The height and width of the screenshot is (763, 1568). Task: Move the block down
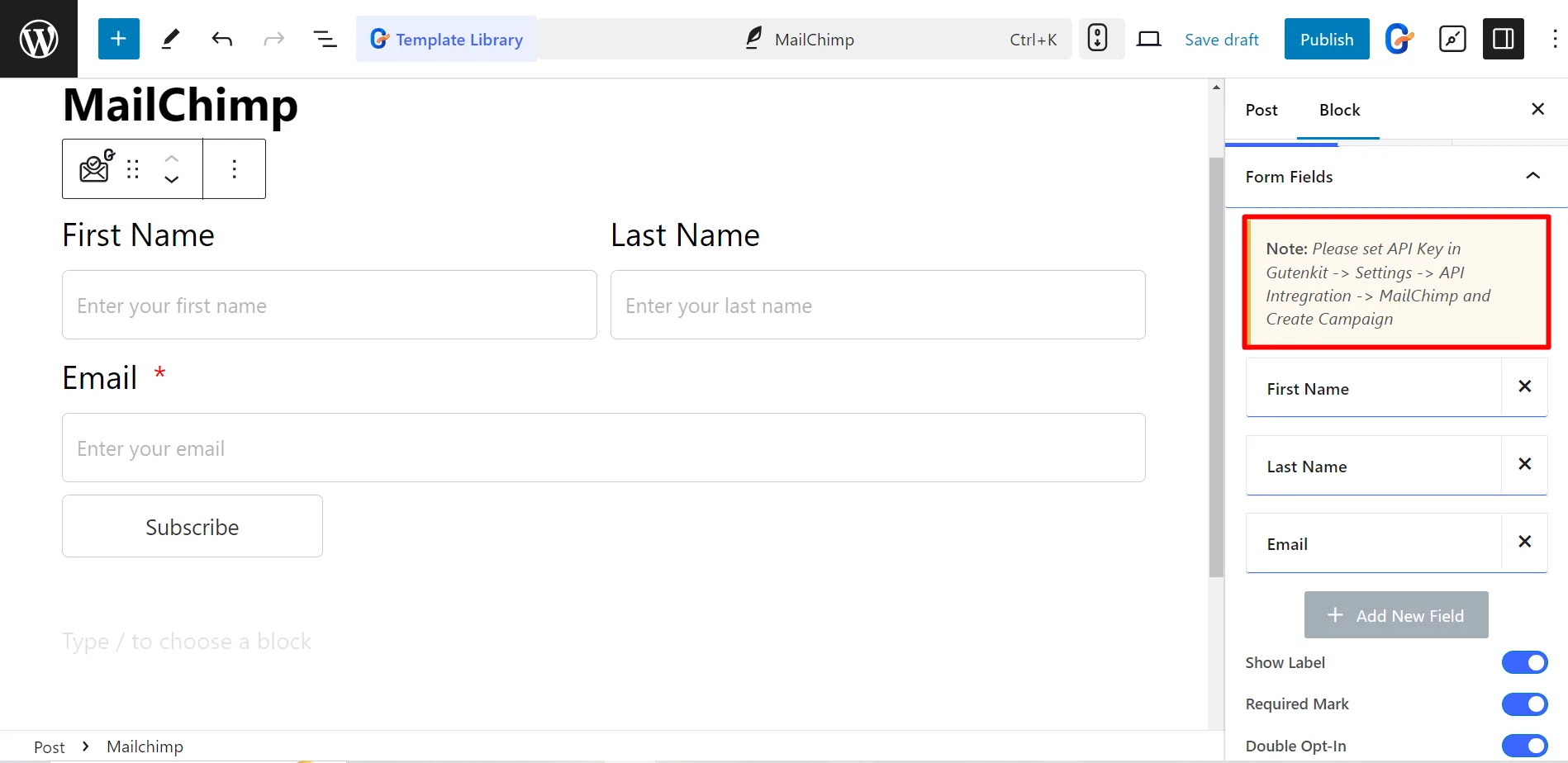172,180
